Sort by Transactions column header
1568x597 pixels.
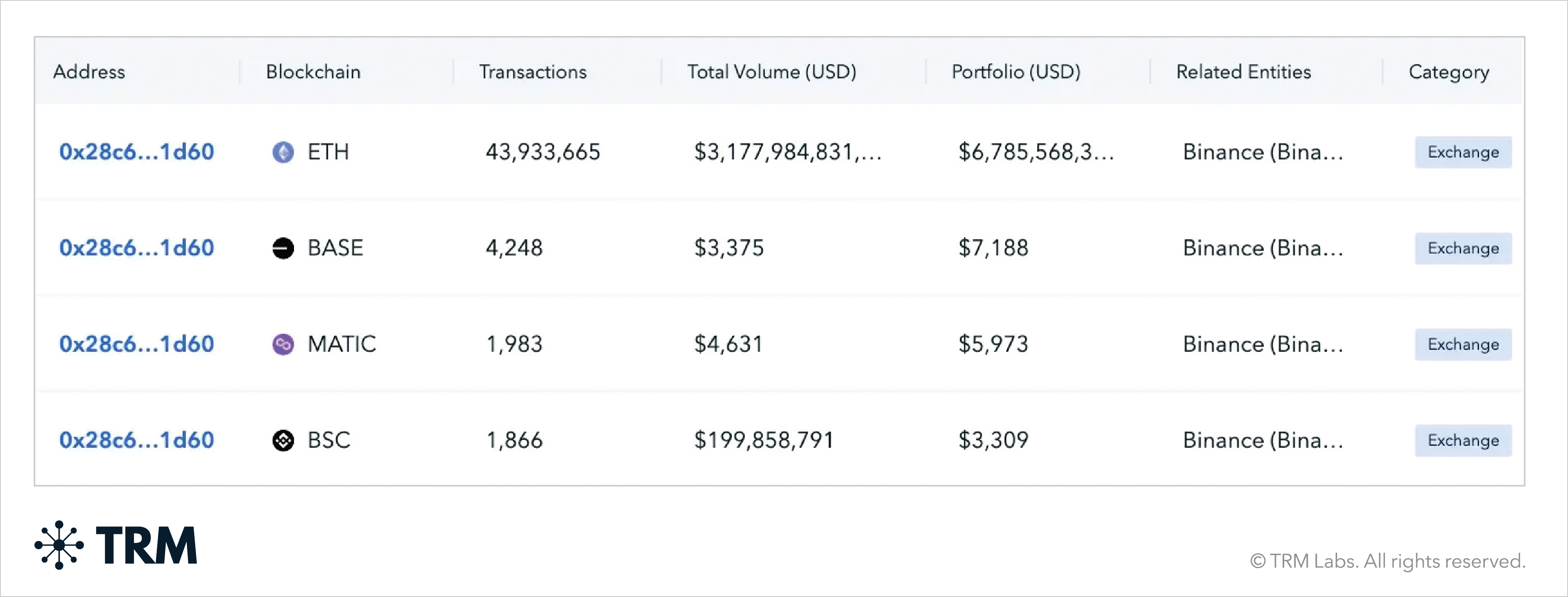[x=533, y=72]
